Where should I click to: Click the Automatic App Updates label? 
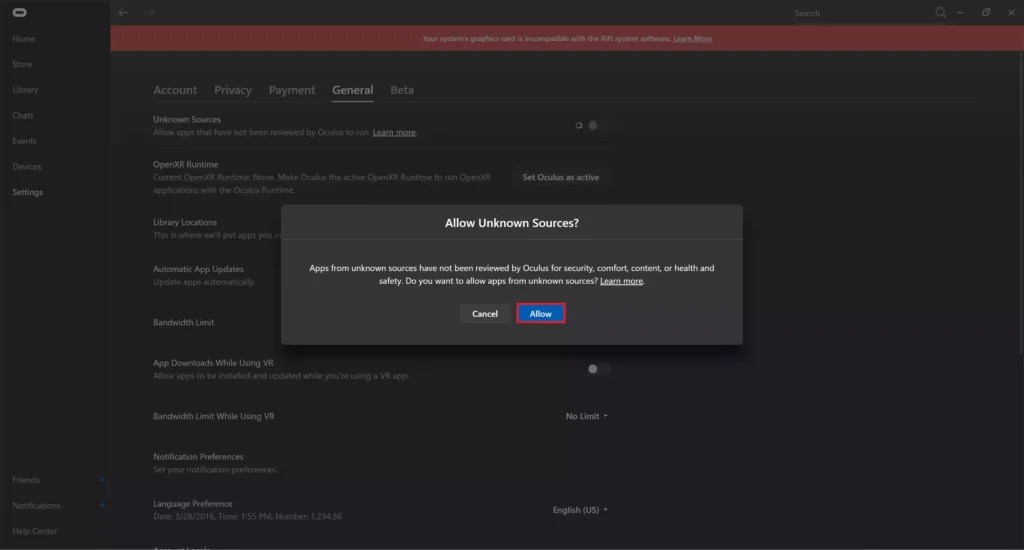tap(198, 269)
